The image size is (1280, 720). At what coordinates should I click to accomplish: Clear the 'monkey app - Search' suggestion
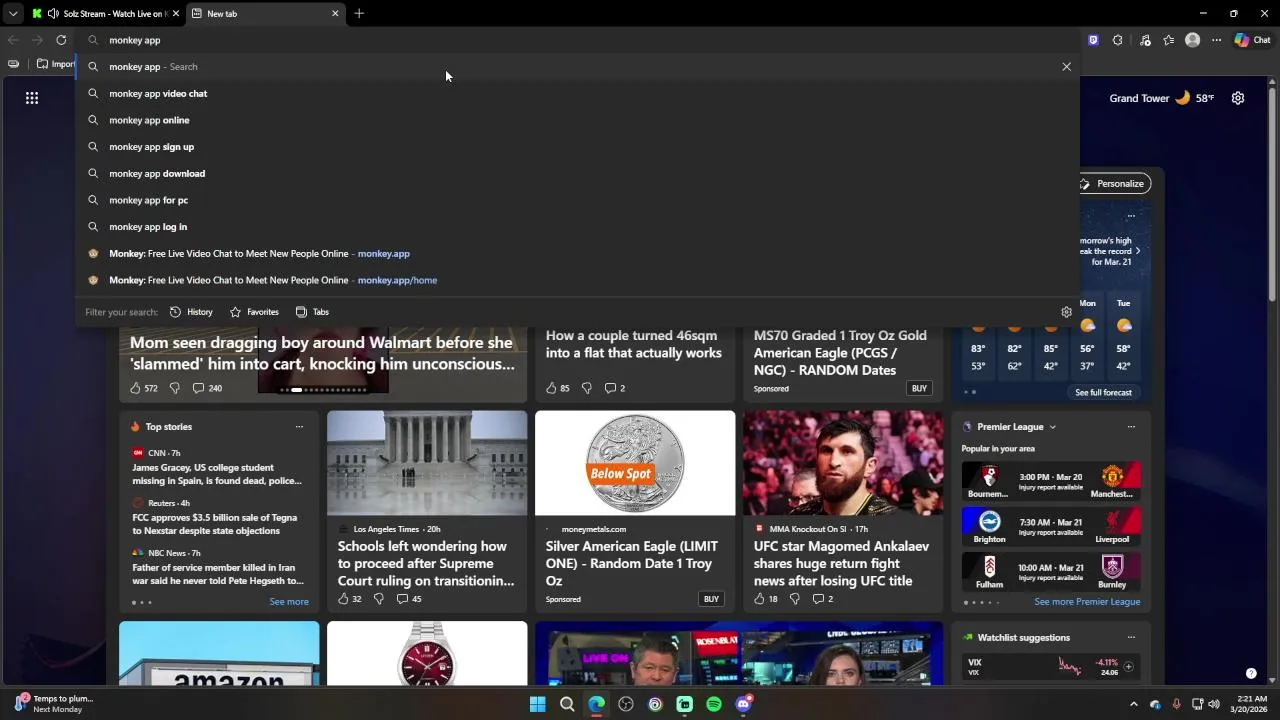click(1066, 67)
